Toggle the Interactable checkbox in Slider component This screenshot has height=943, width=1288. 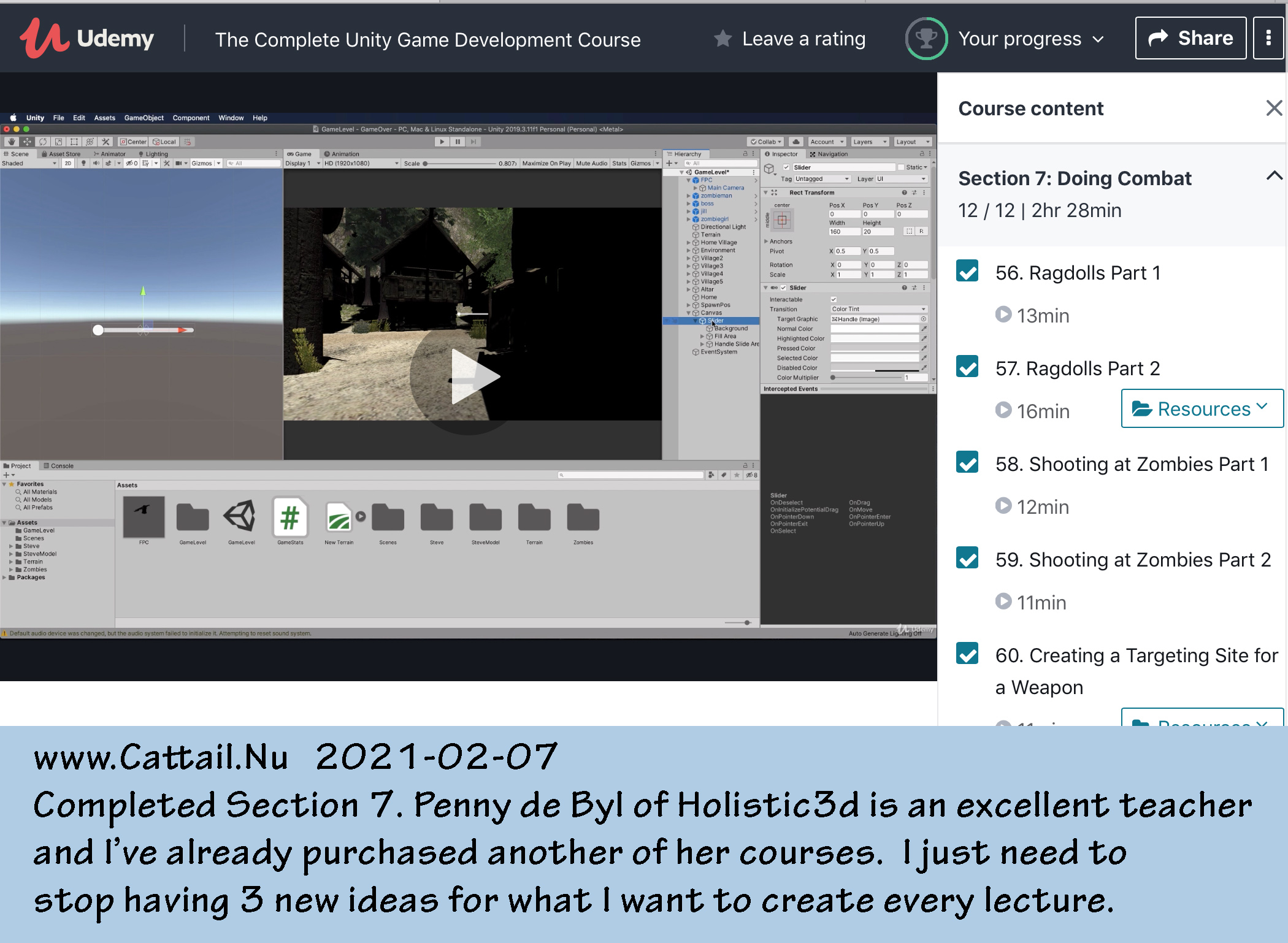[834, 299]
